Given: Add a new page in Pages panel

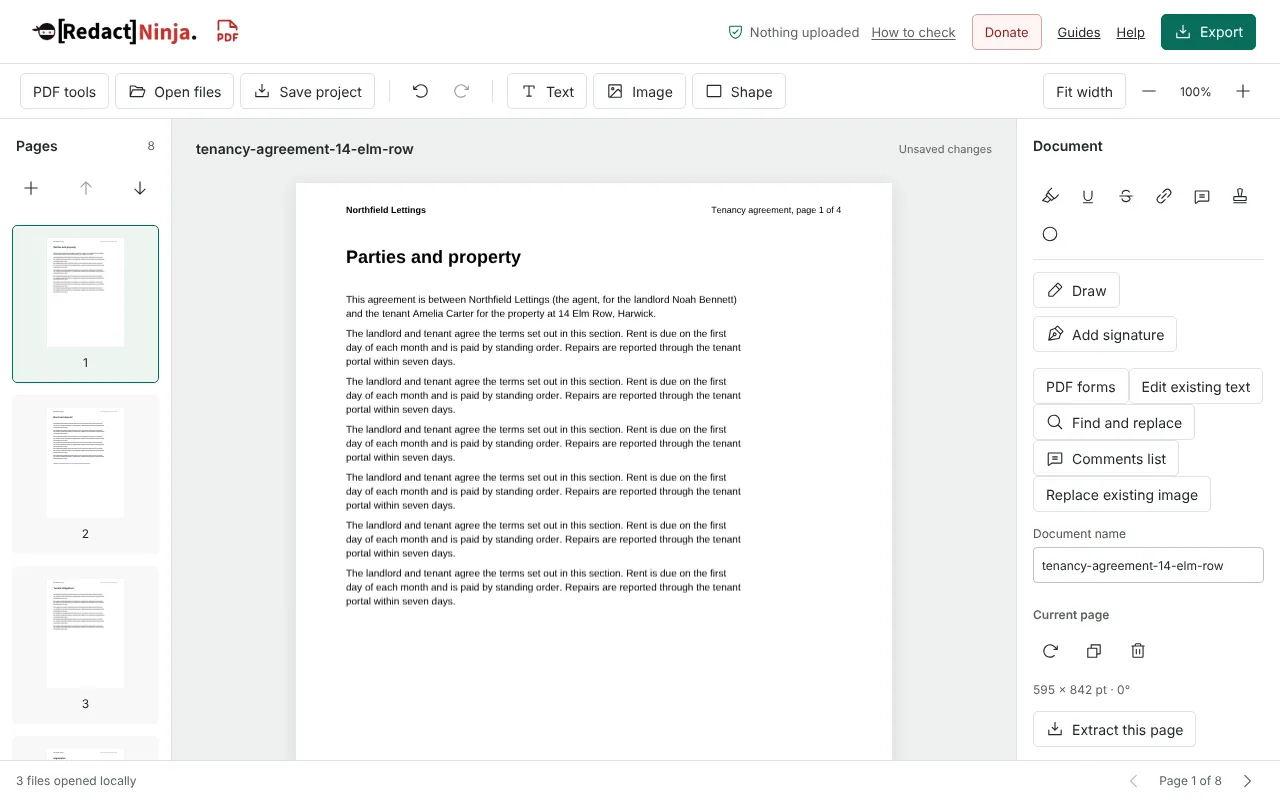Looking at the screenshot, I should (31, 188).
